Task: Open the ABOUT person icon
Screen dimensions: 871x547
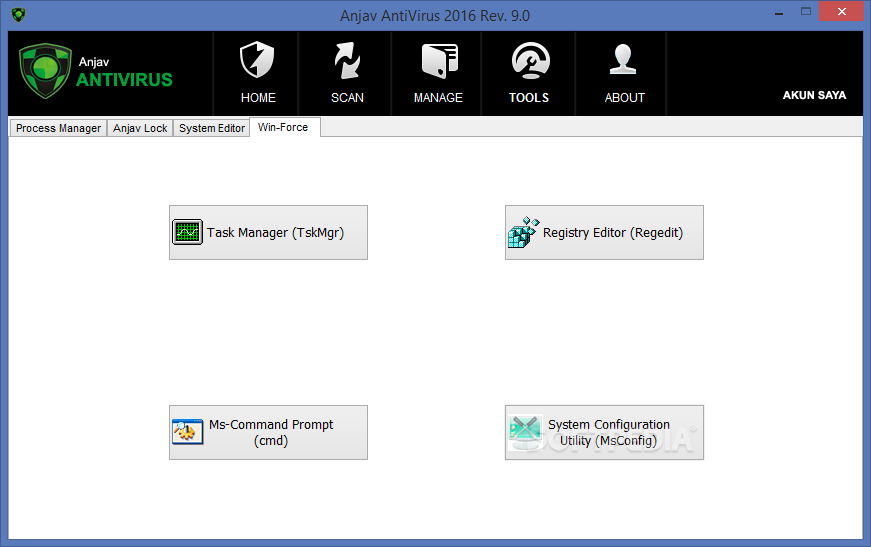Action: tap(623, 59)
